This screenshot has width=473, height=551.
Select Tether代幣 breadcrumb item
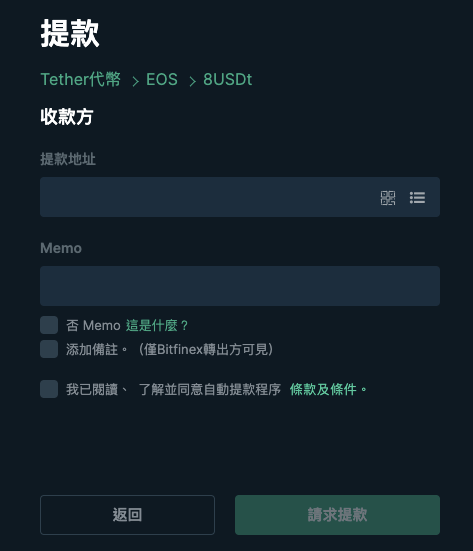[x=81, y=79]
